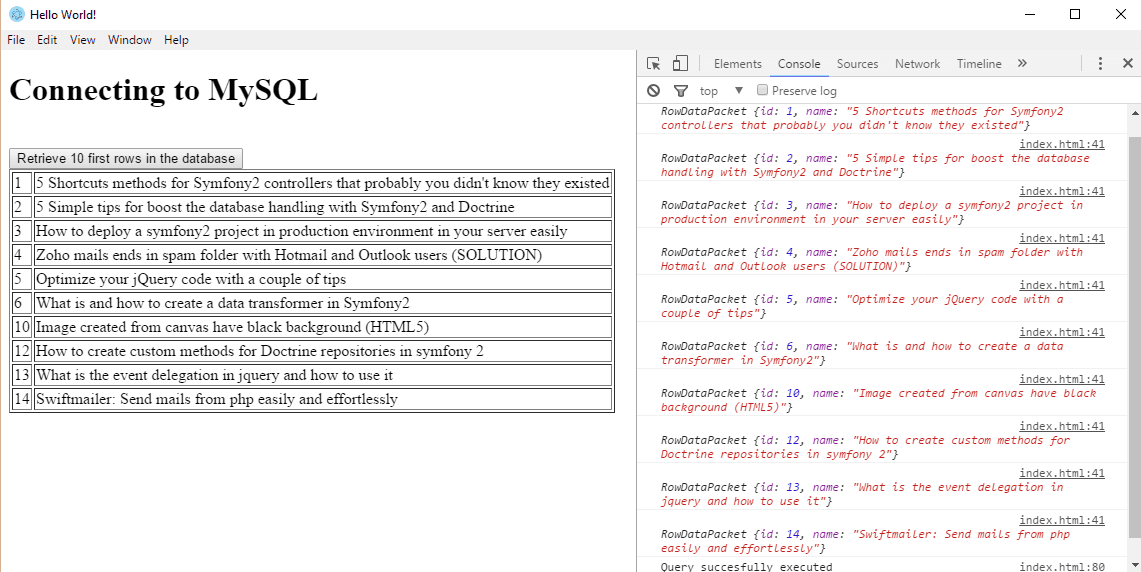Click table cell 'How to create custom methods for Doctrine'
This screenshot has height=572, width=1141.
[322, 351]
